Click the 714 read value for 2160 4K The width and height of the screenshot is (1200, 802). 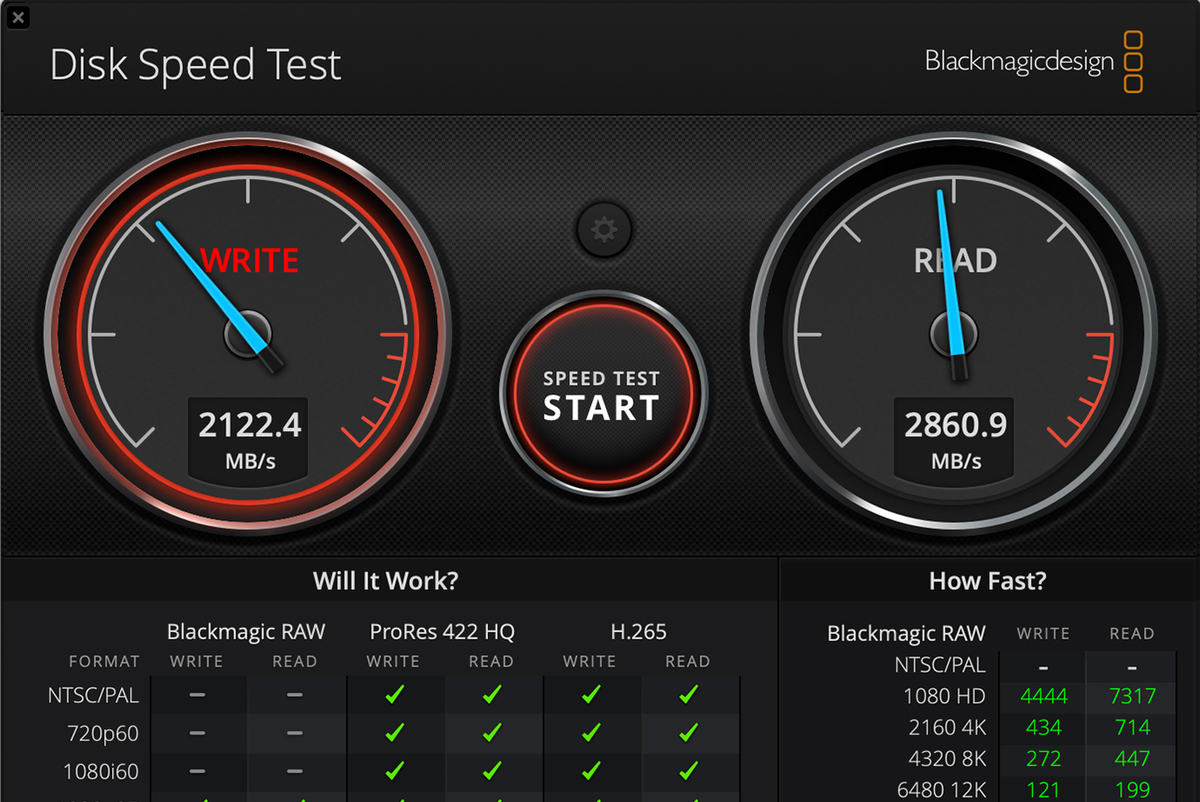tap(1132, 727)
